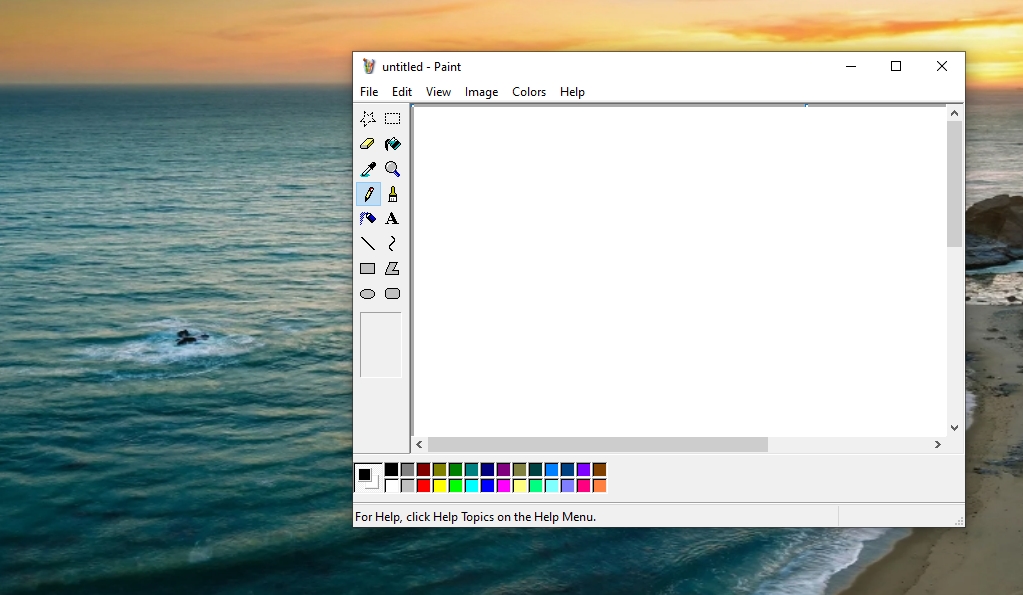The height and width of the screenshot is (595, 1023).
Task: Pick the brown swatch
Action: pyautogui.click(x=600, y=470)
